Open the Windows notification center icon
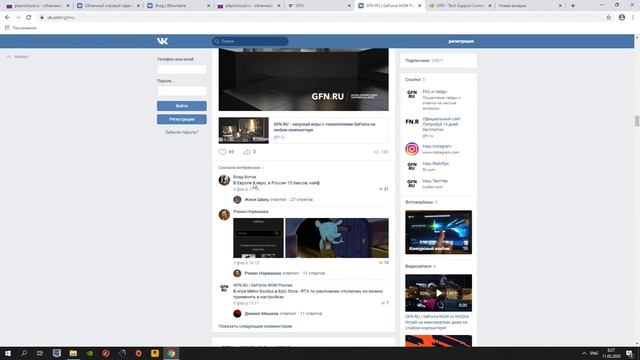The height and width of the screenshot is (360, 640). tap(630, 353)
